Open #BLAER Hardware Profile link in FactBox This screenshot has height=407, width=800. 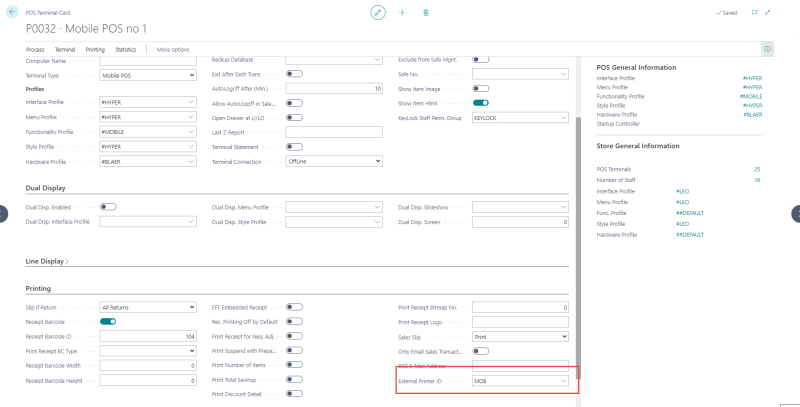click(753, 115)
